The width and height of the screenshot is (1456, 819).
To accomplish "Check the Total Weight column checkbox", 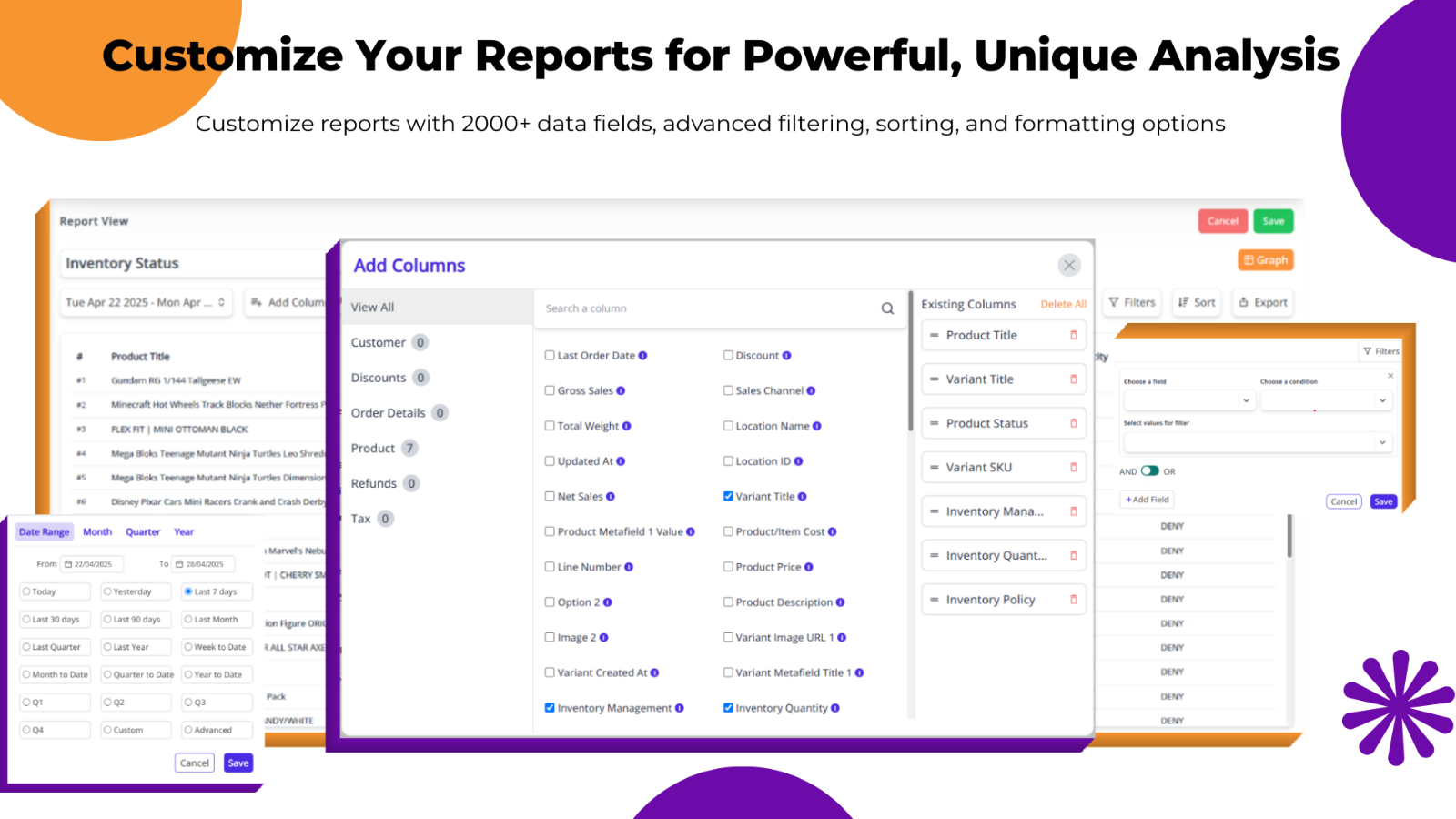I will pos(550,426).
